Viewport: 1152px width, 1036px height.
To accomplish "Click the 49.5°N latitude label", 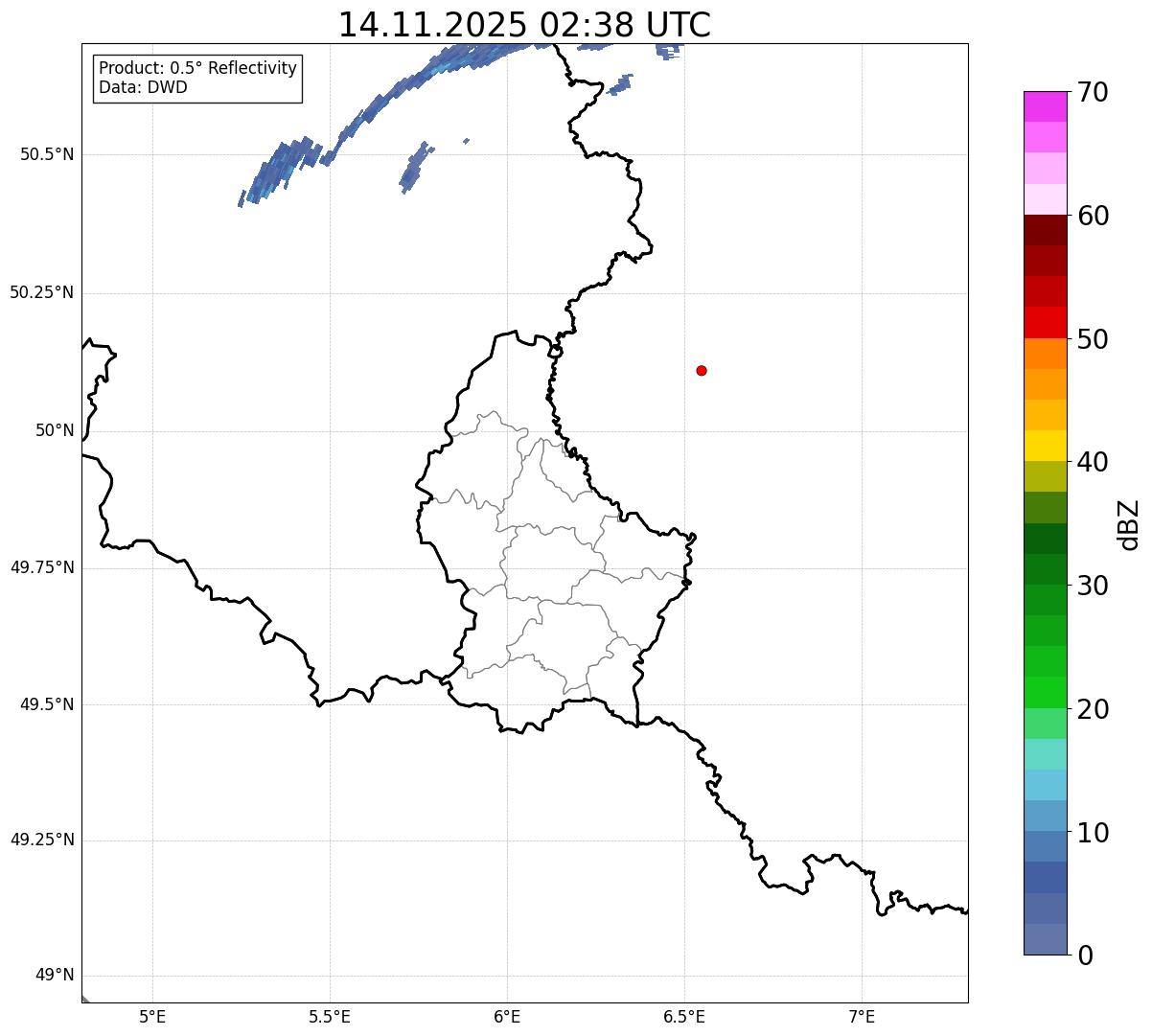I will point(46,704).
